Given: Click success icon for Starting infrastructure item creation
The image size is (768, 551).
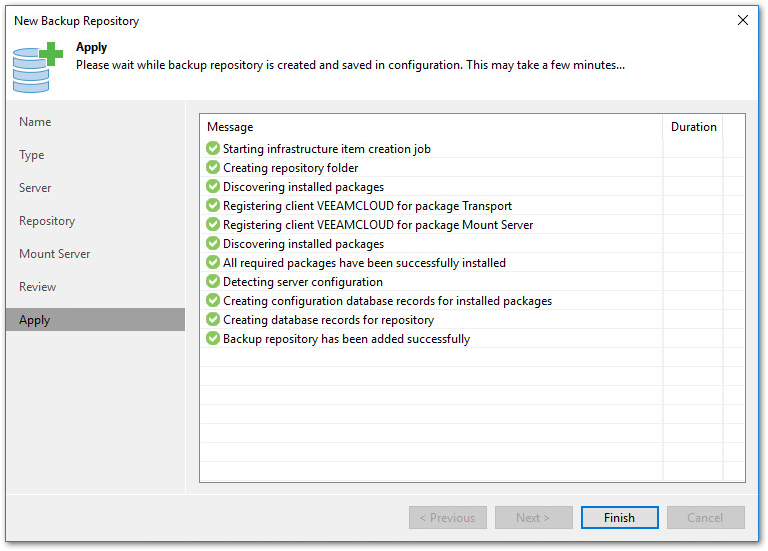Looking at the screenshot, I should [x=213, y=149].
